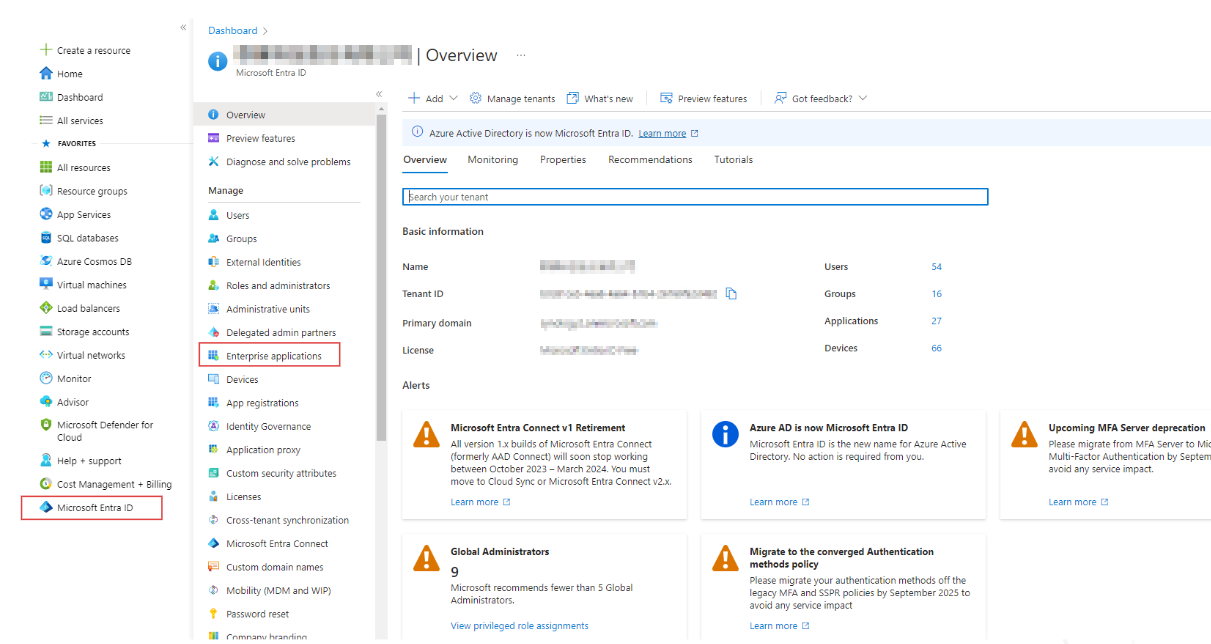Switch to the Monitoring tab
This screenshot has height=644, width=1211.
(493, 160)
